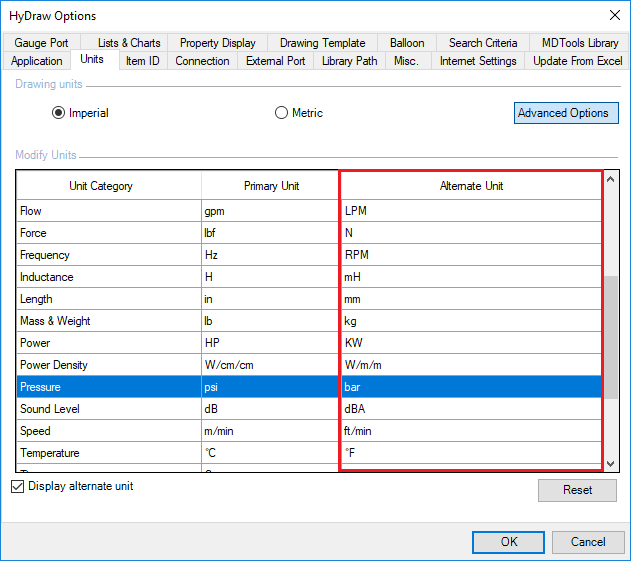Click the dBA alternate unit cell
Image resolution: width=631 pixels, height=561 pixels.
[x=471, y=409]
